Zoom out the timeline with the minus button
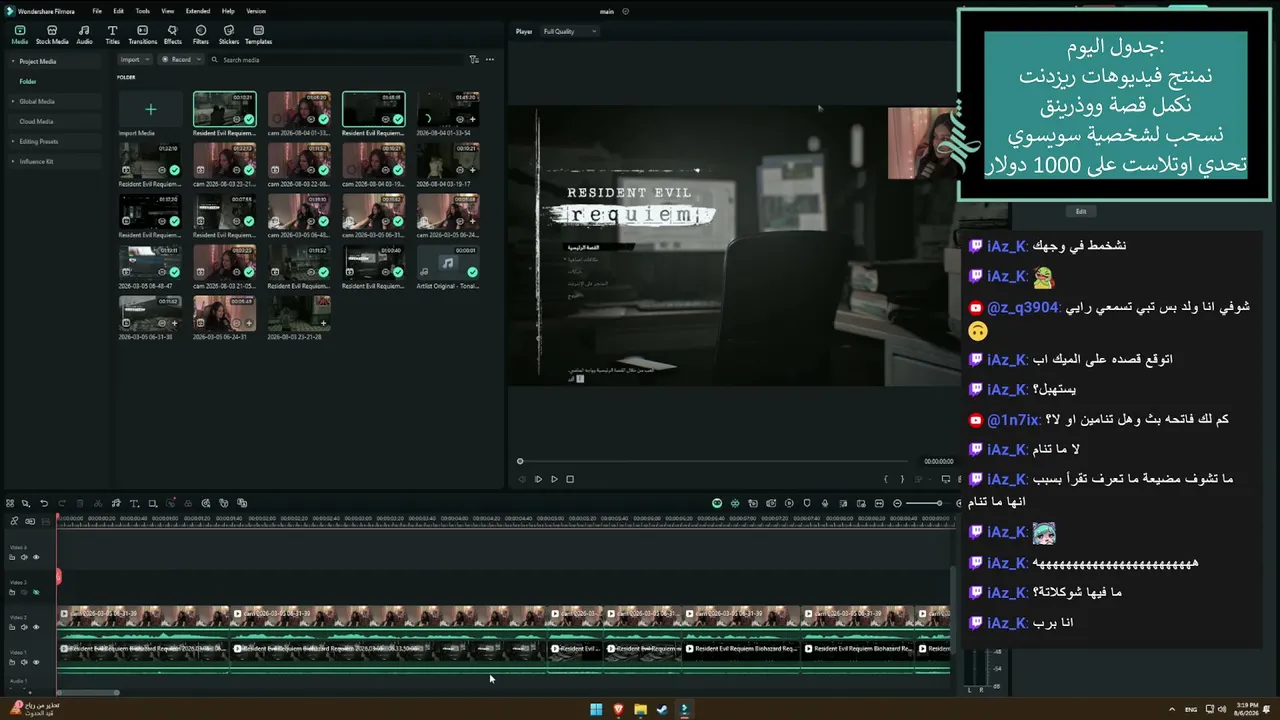Screen dimensions: 1280x720 [x=897, y=503]
